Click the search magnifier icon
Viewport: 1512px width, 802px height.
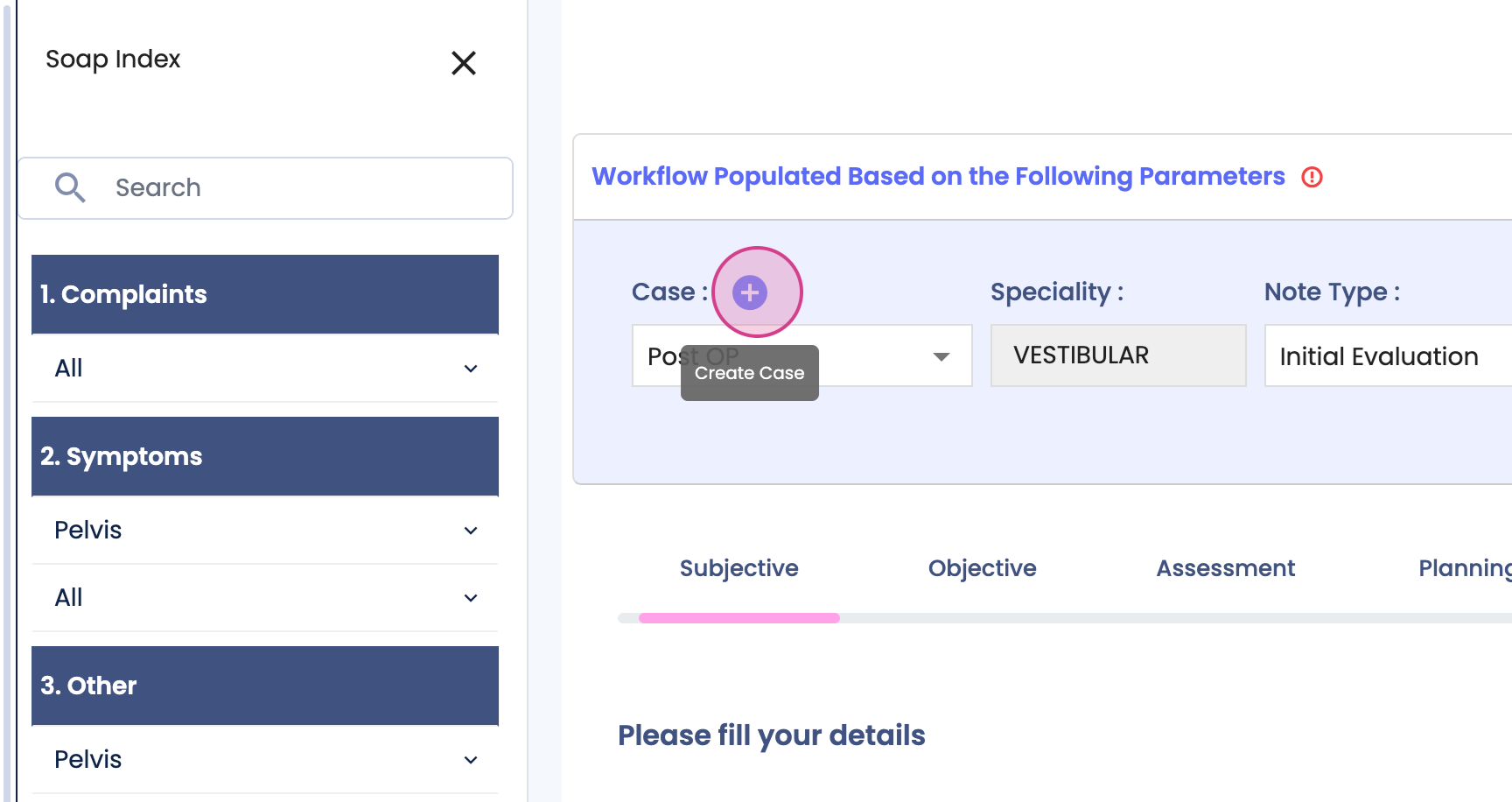coord(70,187)
